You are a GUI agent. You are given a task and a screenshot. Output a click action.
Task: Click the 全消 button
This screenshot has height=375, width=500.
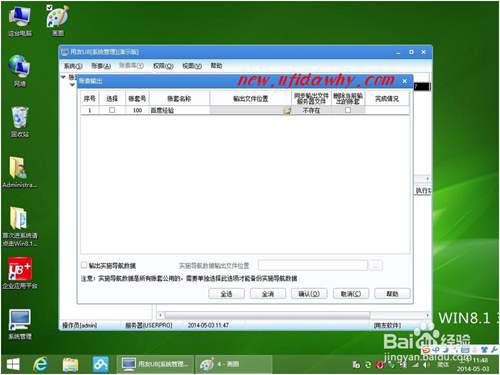coord(268,294)
